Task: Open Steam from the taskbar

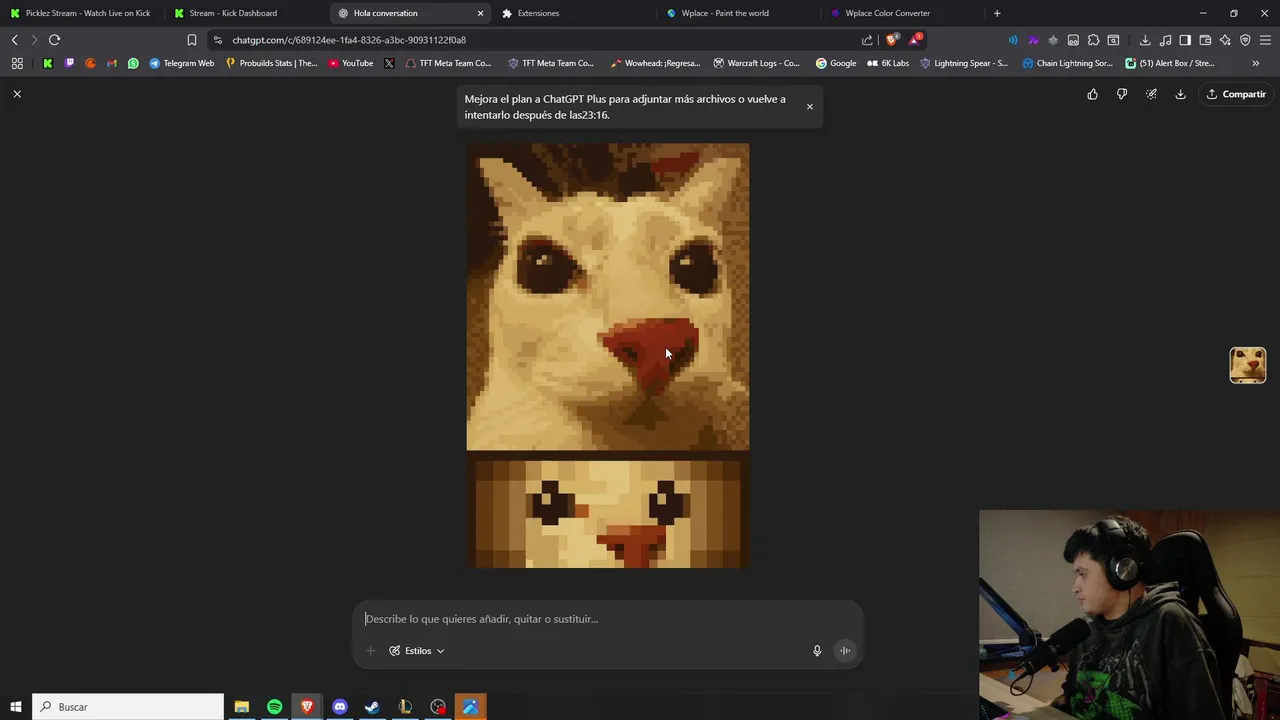Action: [x=372, y=707]
